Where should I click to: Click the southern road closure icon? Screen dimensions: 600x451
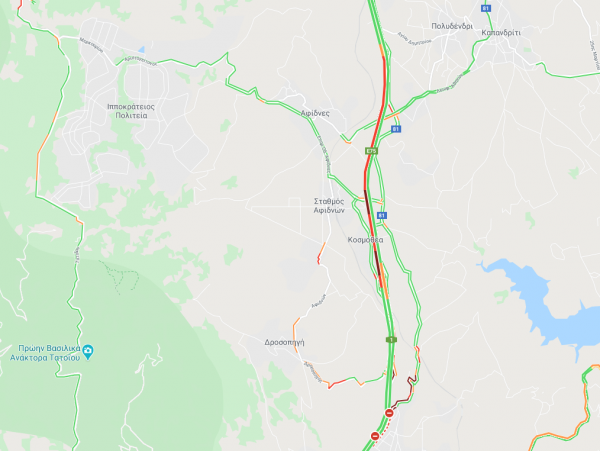pos(375,436)
